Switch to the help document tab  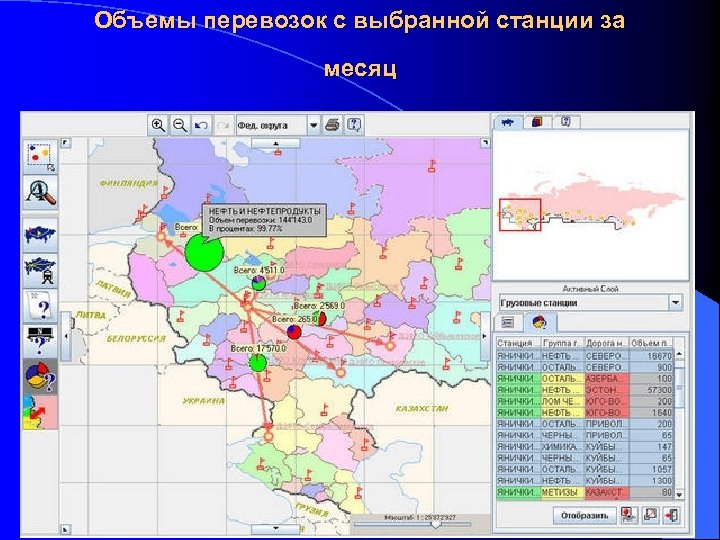coord(566,122)
